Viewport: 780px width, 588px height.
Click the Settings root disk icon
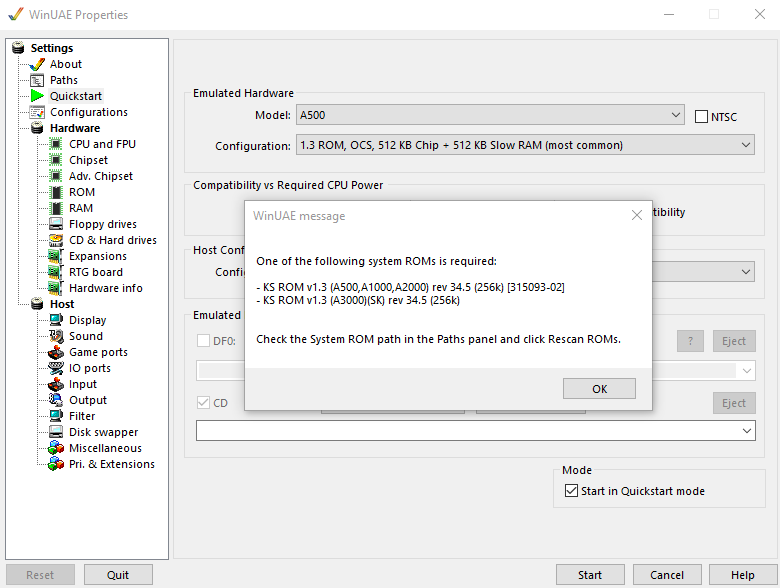(18, 48)
